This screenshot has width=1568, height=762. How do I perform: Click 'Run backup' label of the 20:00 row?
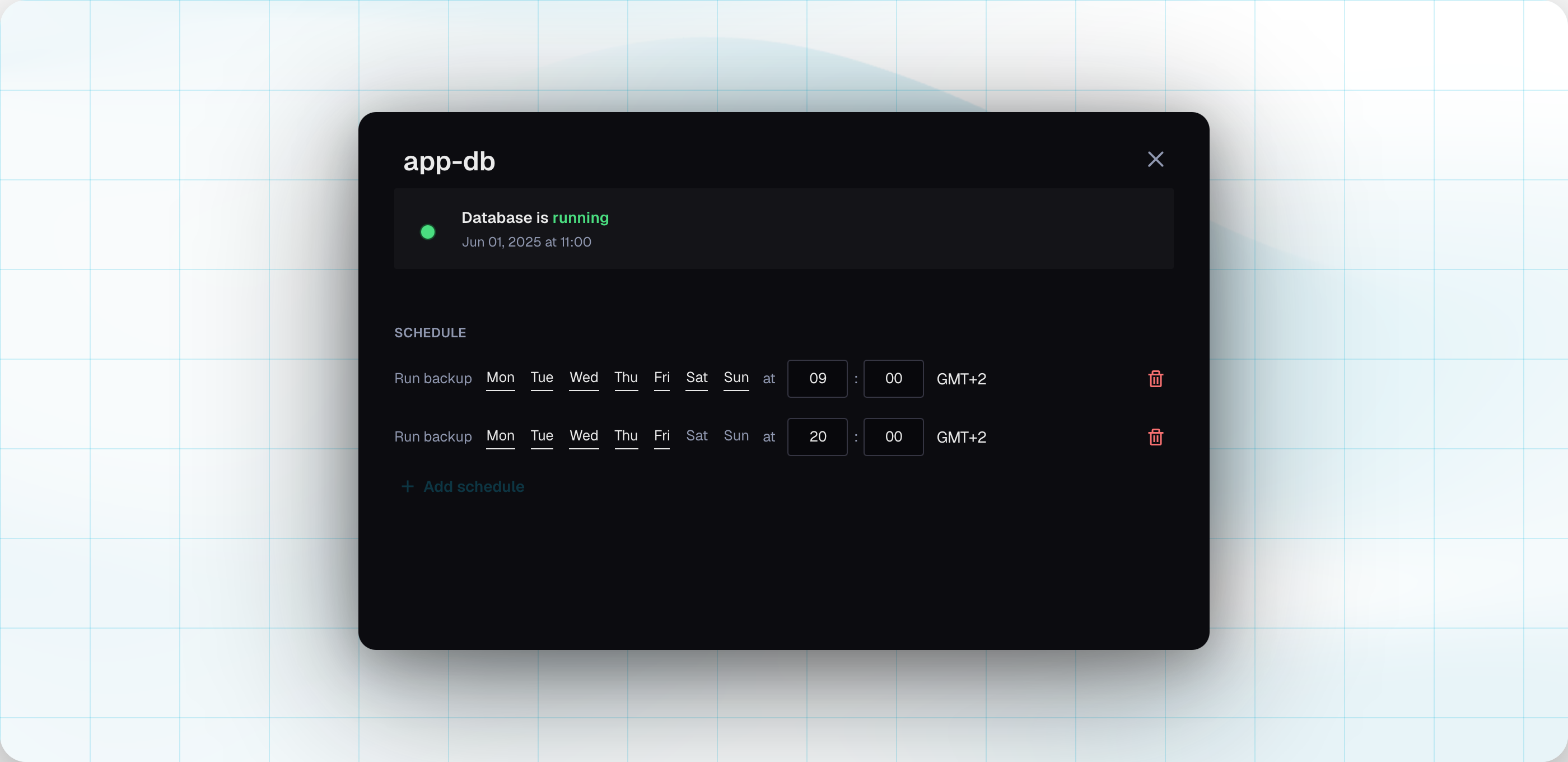(433, 436)
